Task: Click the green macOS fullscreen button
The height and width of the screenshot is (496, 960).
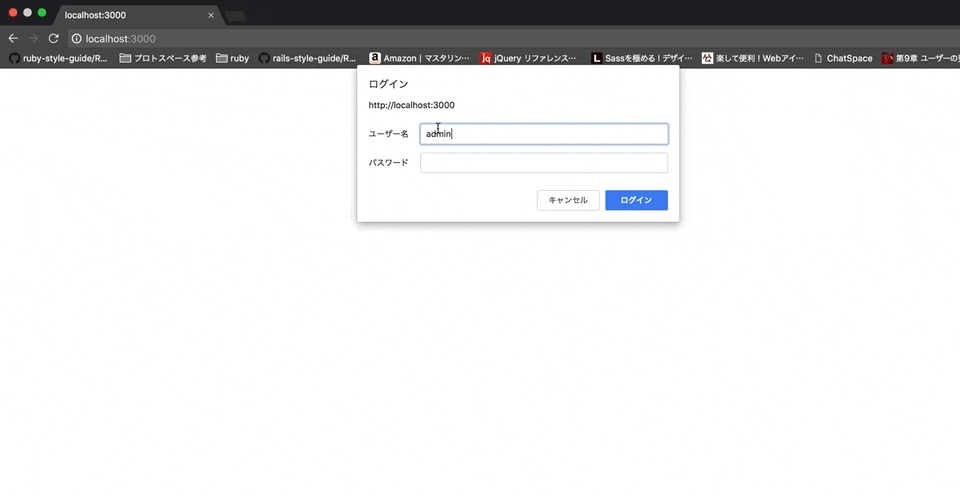Action: click(x=42, y=12)
